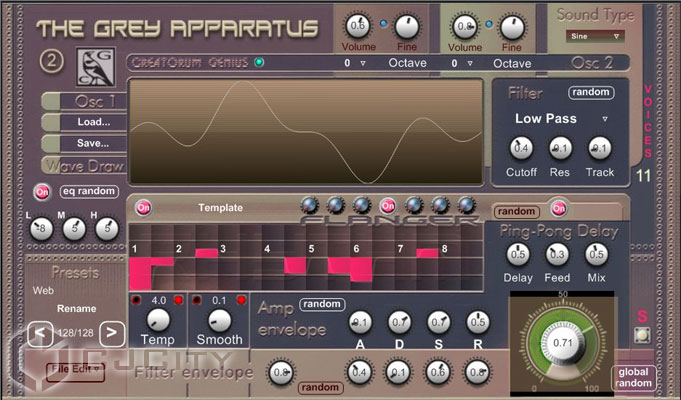Click the Amp envelope A knob
Viewport: 681px width, 400px height.
(360, 322)
